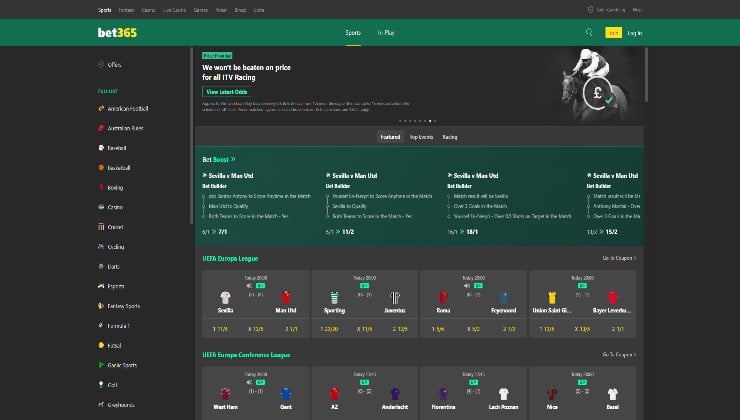Open the Boxing sport category

tap(115, 187)
